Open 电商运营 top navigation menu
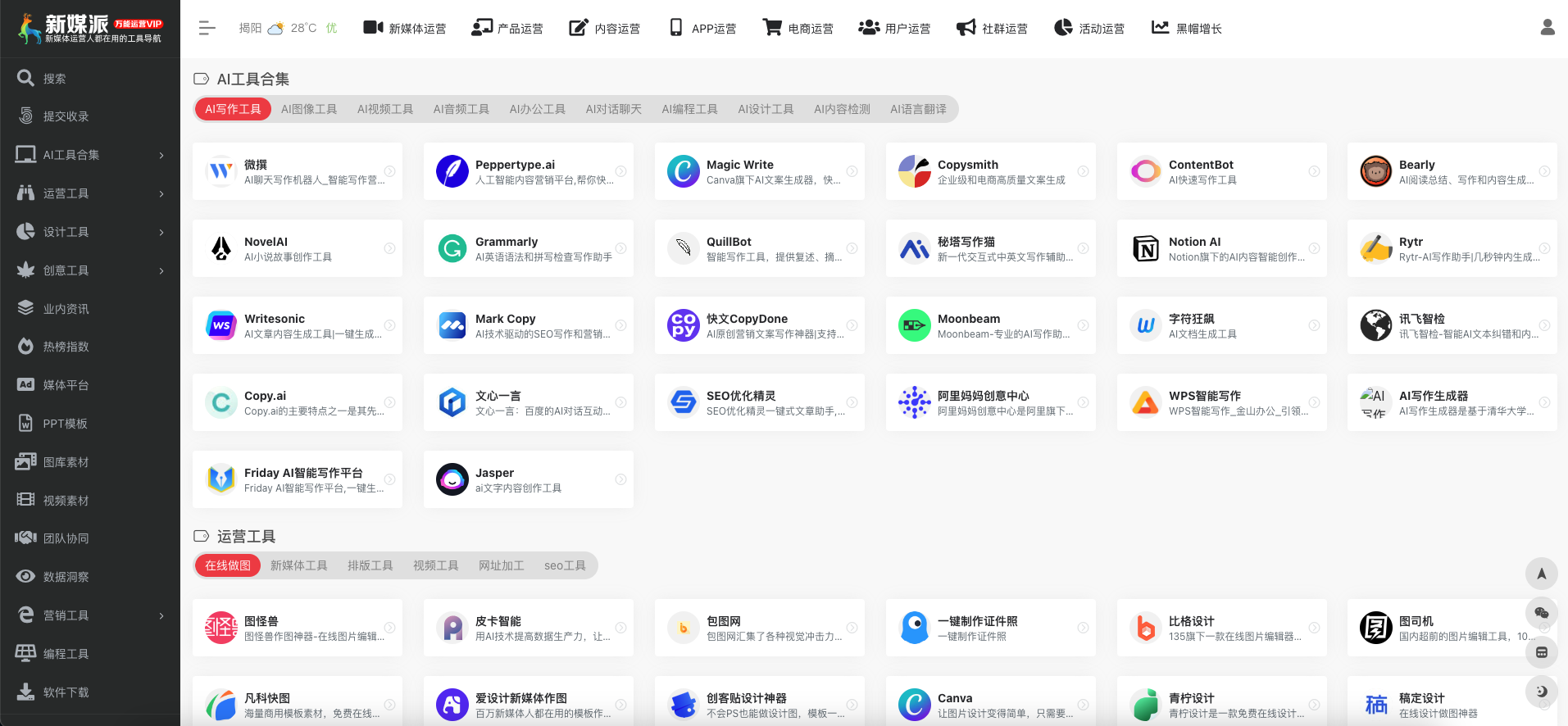The image size is (1568, 726). coord(798,28)
